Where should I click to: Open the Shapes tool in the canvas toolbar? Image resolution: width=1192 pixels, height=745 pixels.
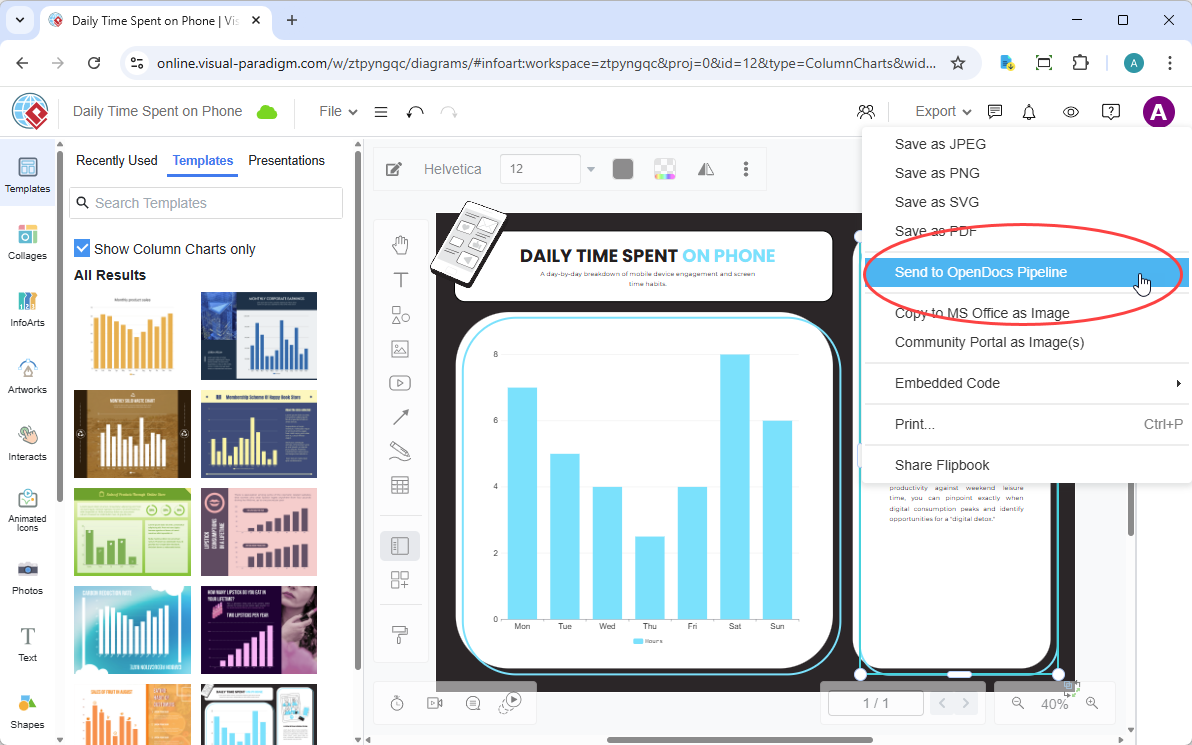(400, 314)
